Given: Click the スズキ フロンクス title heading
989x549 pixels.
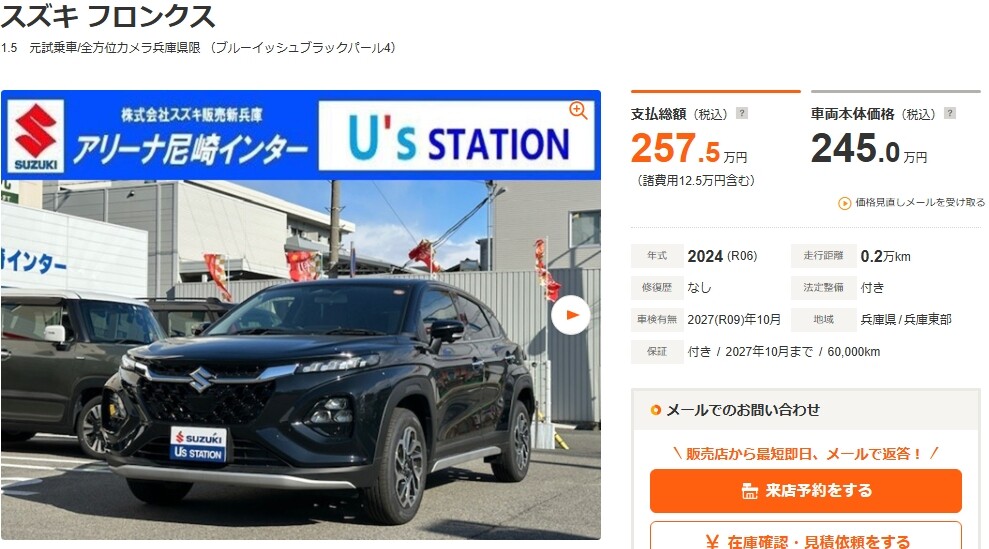Looking at the screenshot, I should [108, 16].
